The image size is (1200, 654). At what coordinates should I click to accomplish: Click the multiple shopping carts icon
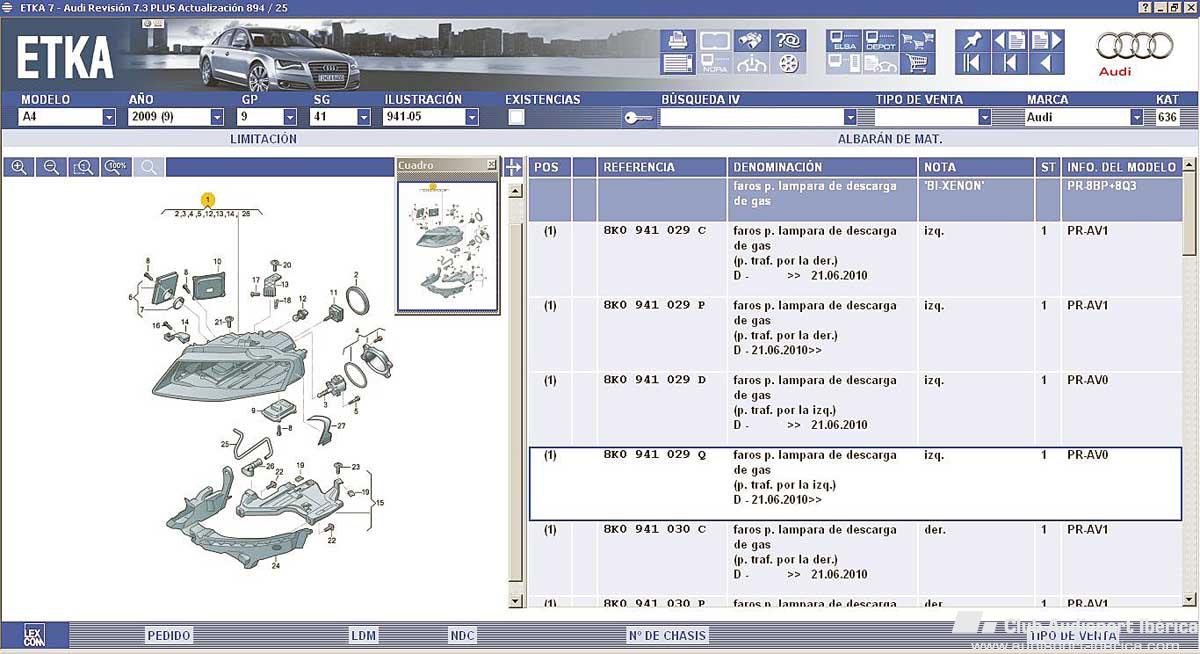[x=917, y=41]
